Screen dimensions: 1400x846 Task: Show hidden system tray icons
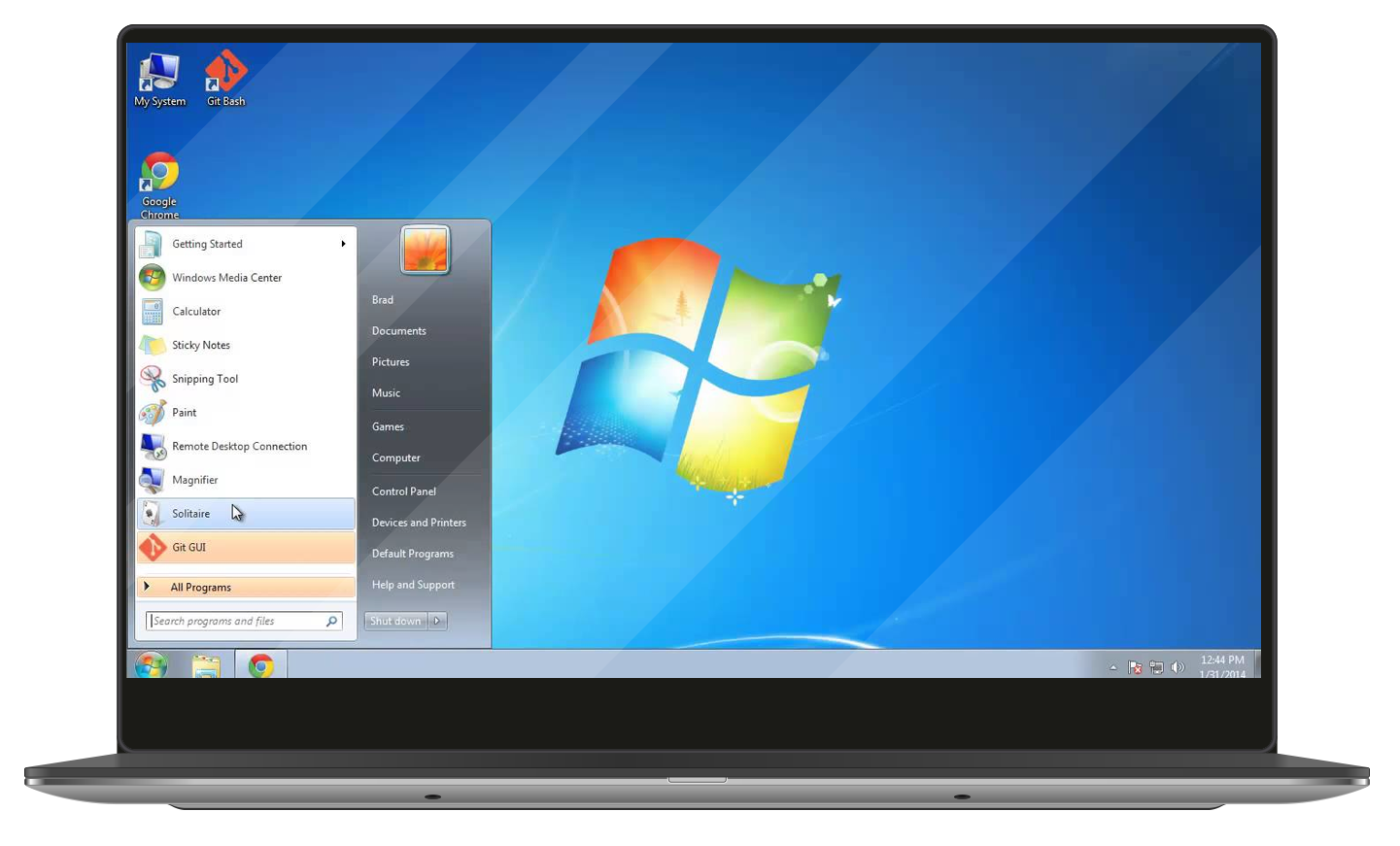[x=1113, y=667]
